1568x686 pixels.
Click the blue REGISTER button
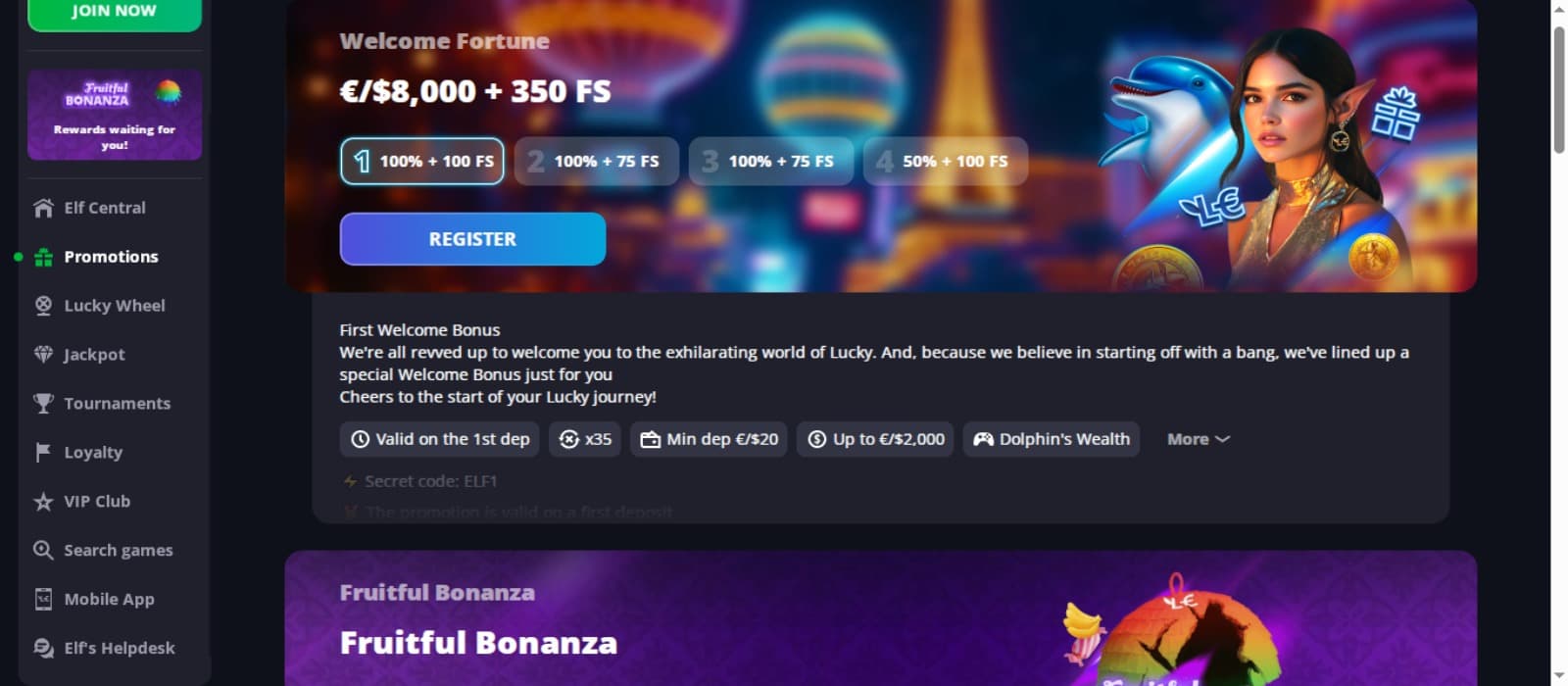(x=472, y=239)
